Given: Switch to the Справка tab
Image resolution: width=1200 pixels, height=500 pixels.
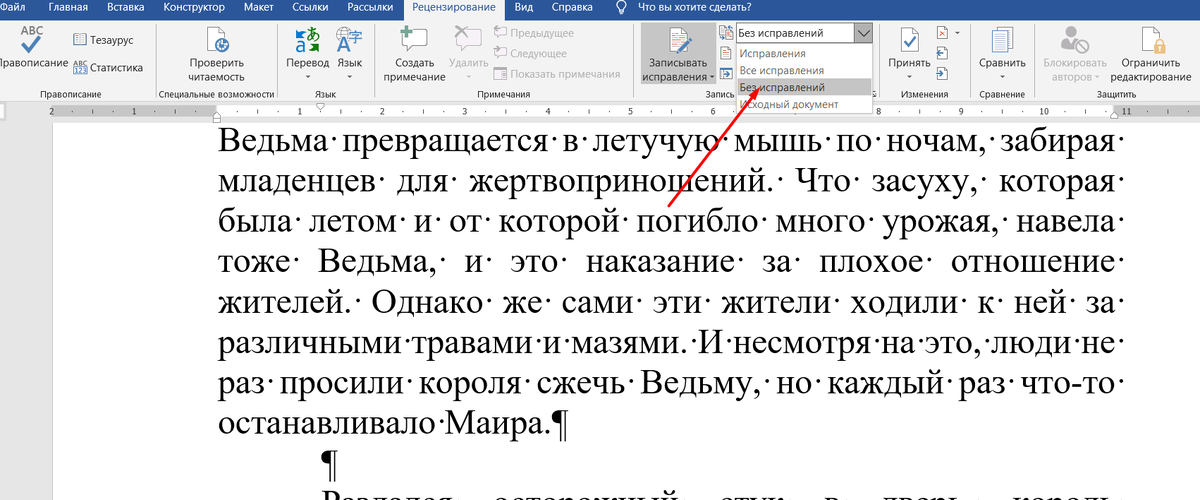Looking at the screenshot, I should click(x=571, y=7).
